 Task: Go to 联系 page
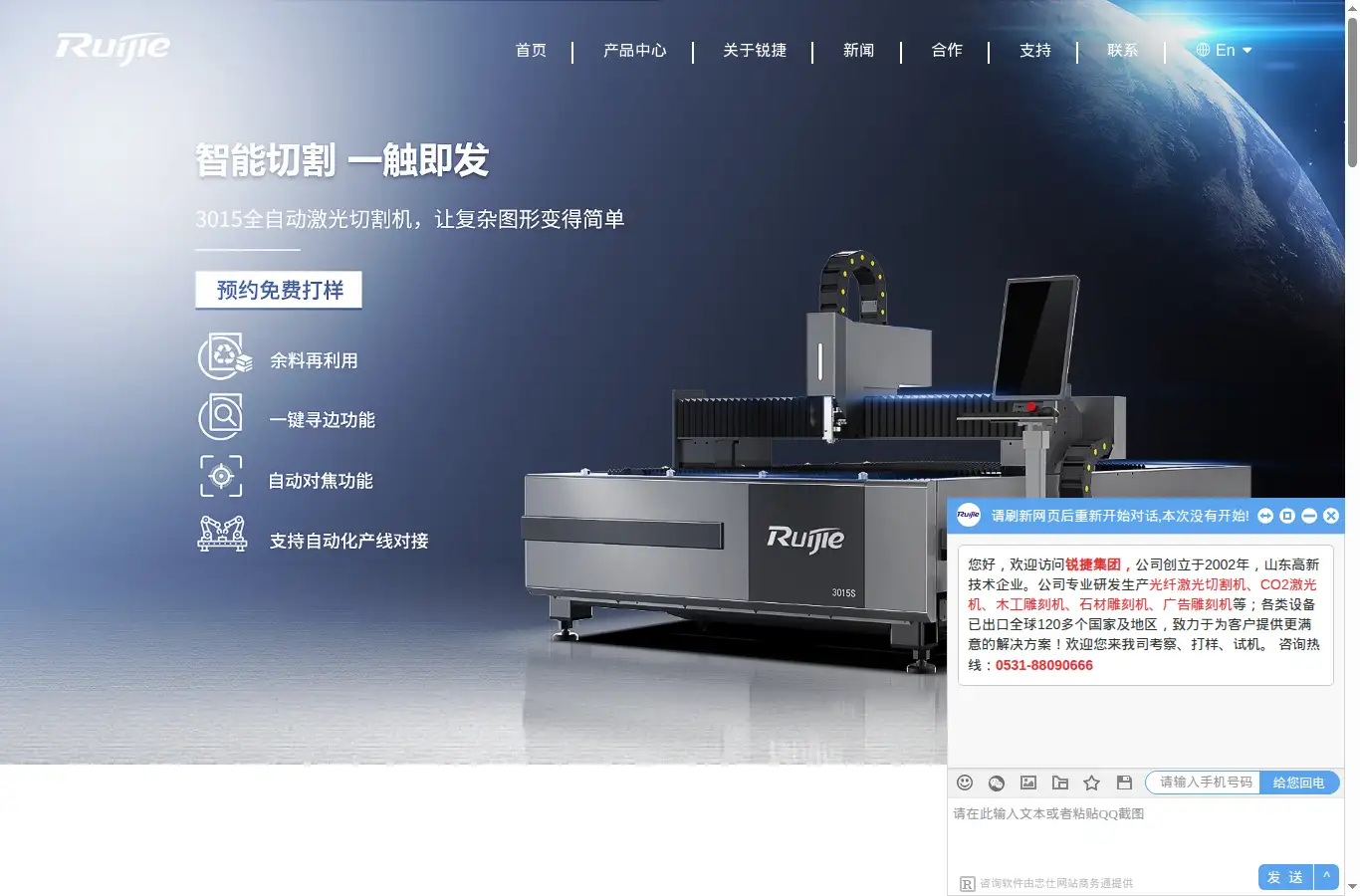(x=1122, y=50)
